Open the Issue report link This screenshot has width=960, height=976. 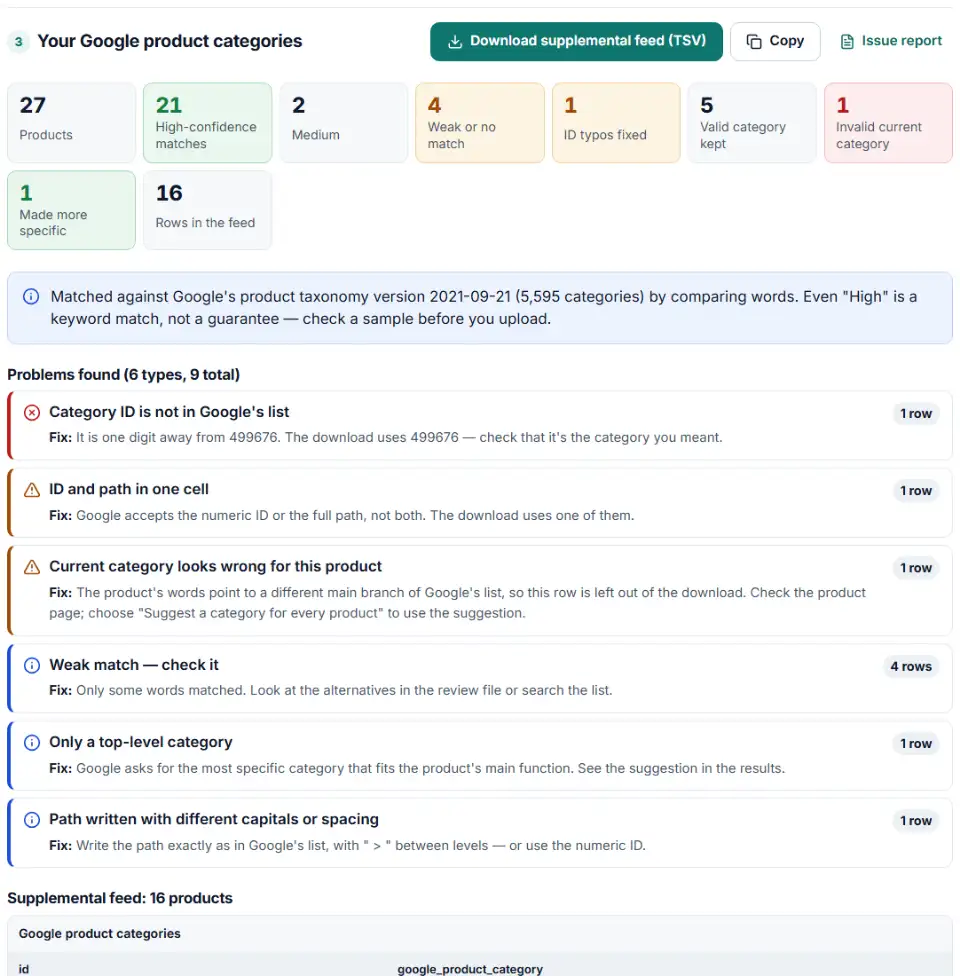tap(890, 41)
